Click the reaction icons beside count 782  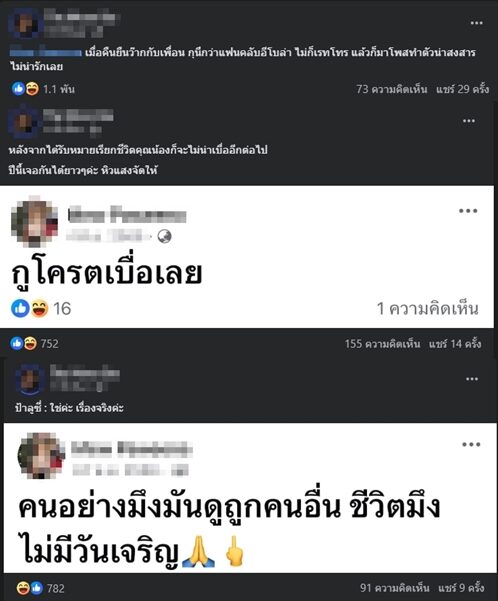pos(30,588)
